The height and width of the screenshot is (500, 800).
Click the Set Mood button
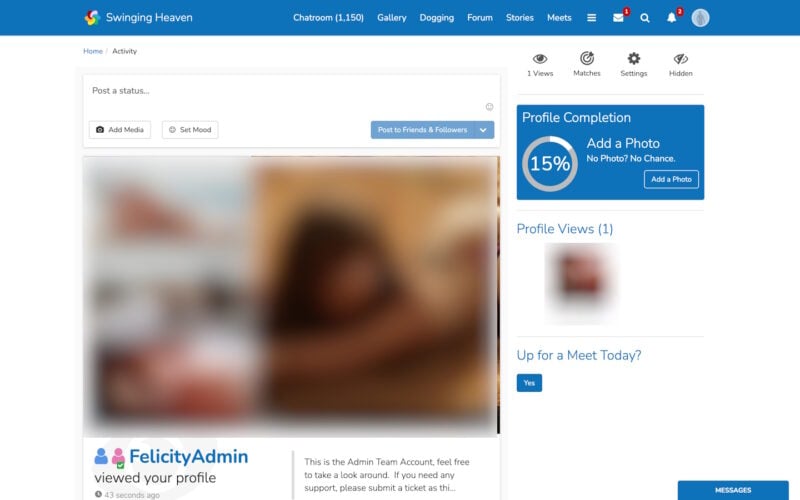tap(190, 130)
